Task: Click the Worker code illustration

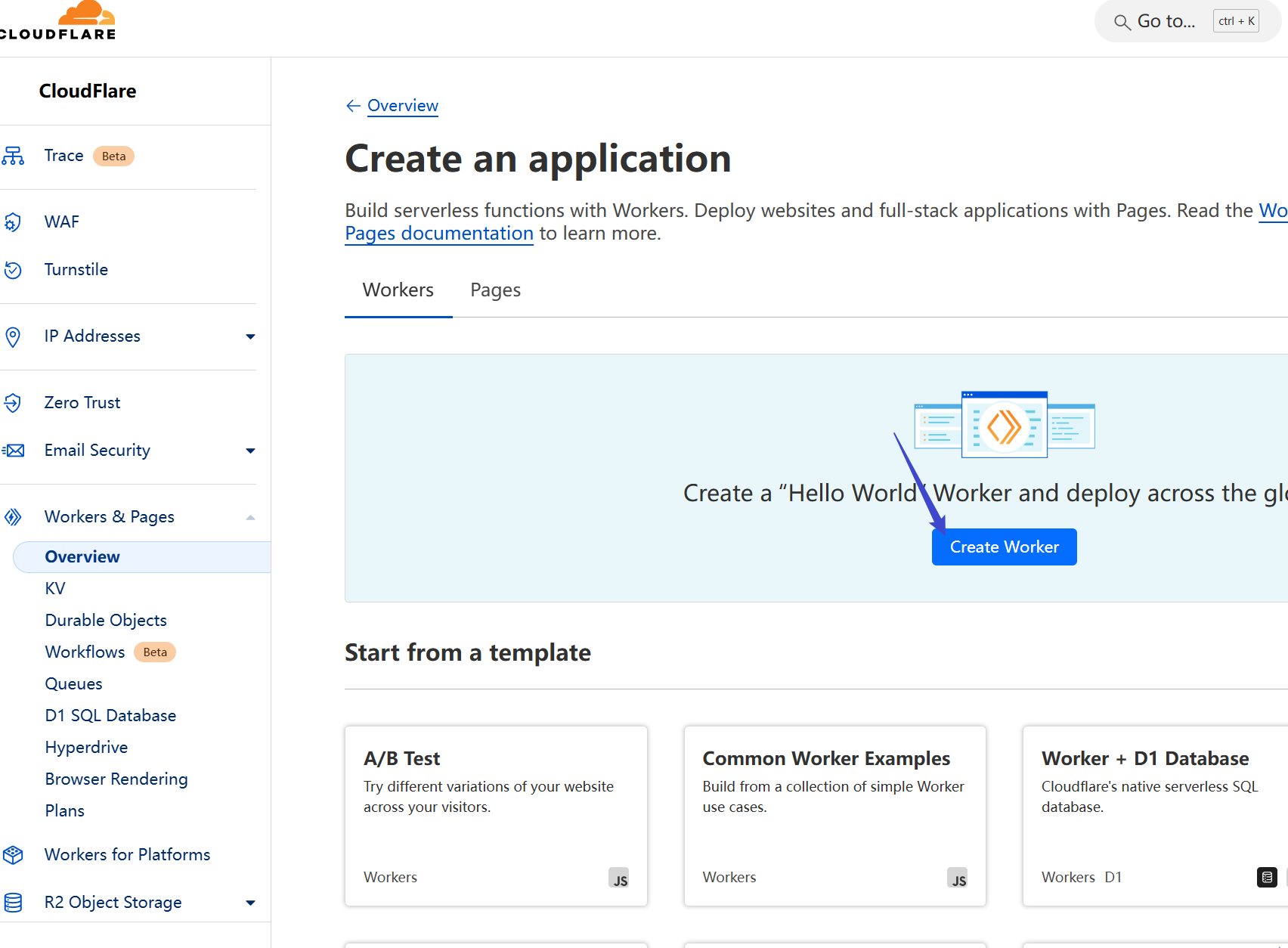Action: pyautogui.click(x=1005, y=424)
